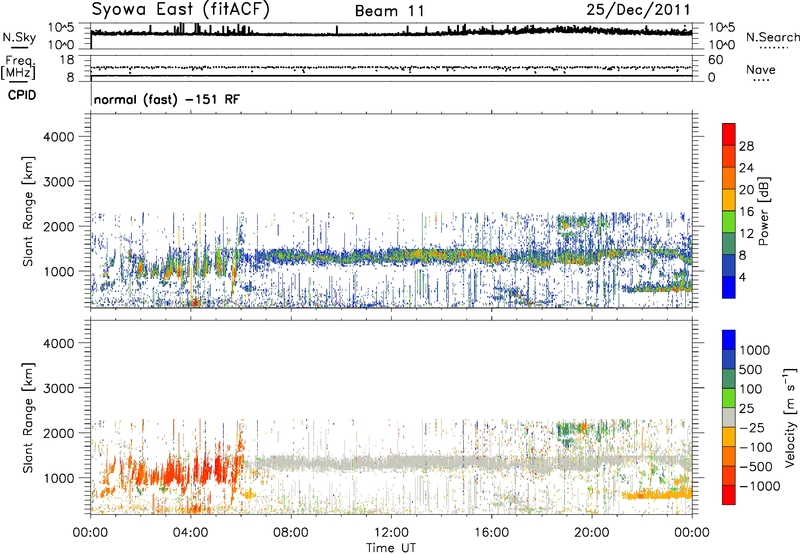Click Power colorbar light green segment 12 to 16
This screenshot has width=800, height=554.
729,221
